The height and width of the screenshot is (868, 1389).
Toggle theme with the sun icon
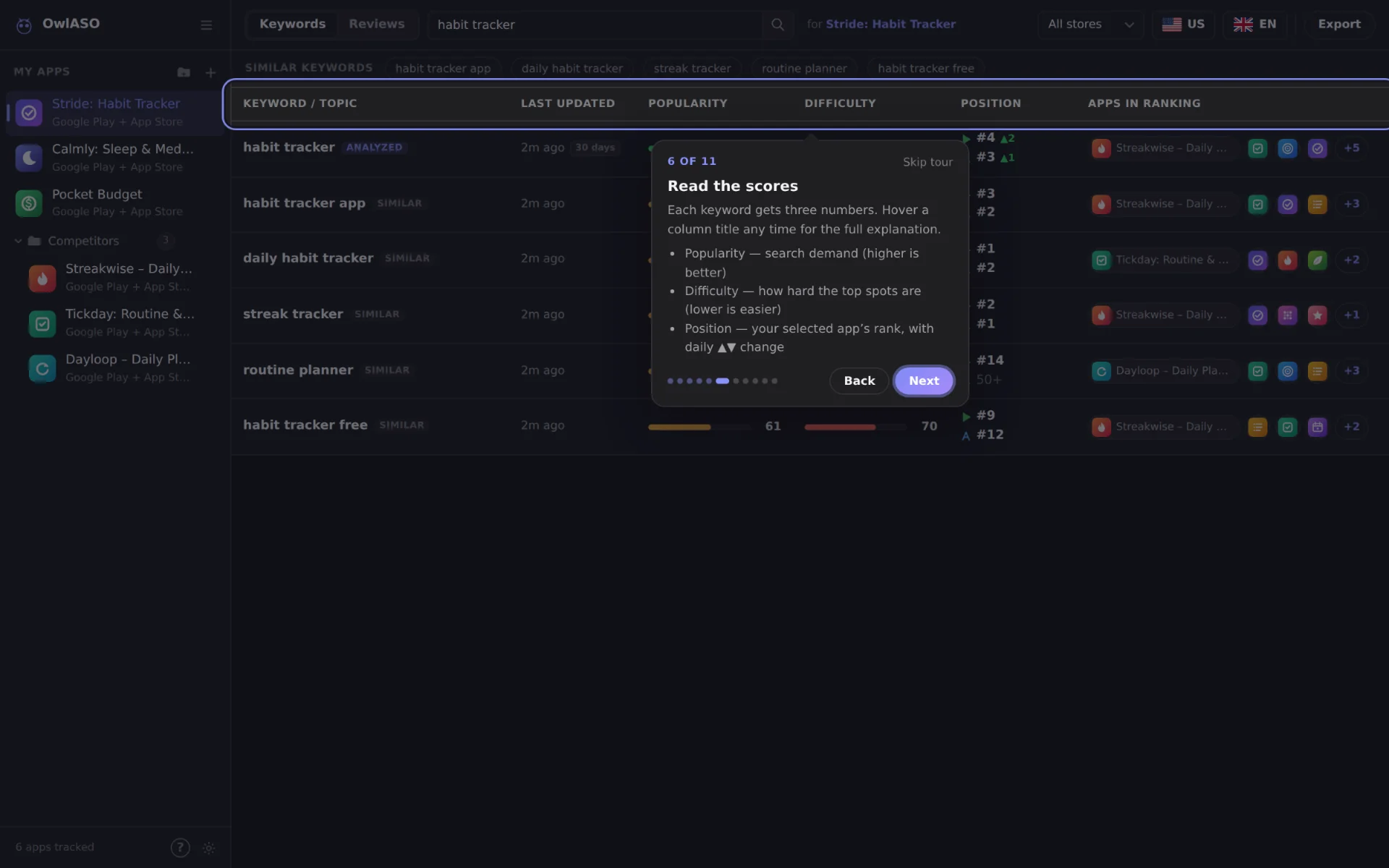209,848
